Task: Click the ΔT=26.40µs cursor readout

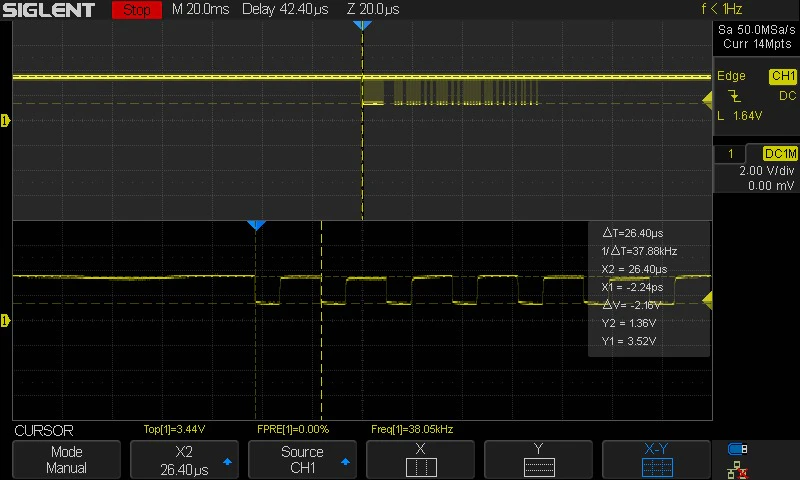Action: (x=633, y=233)
